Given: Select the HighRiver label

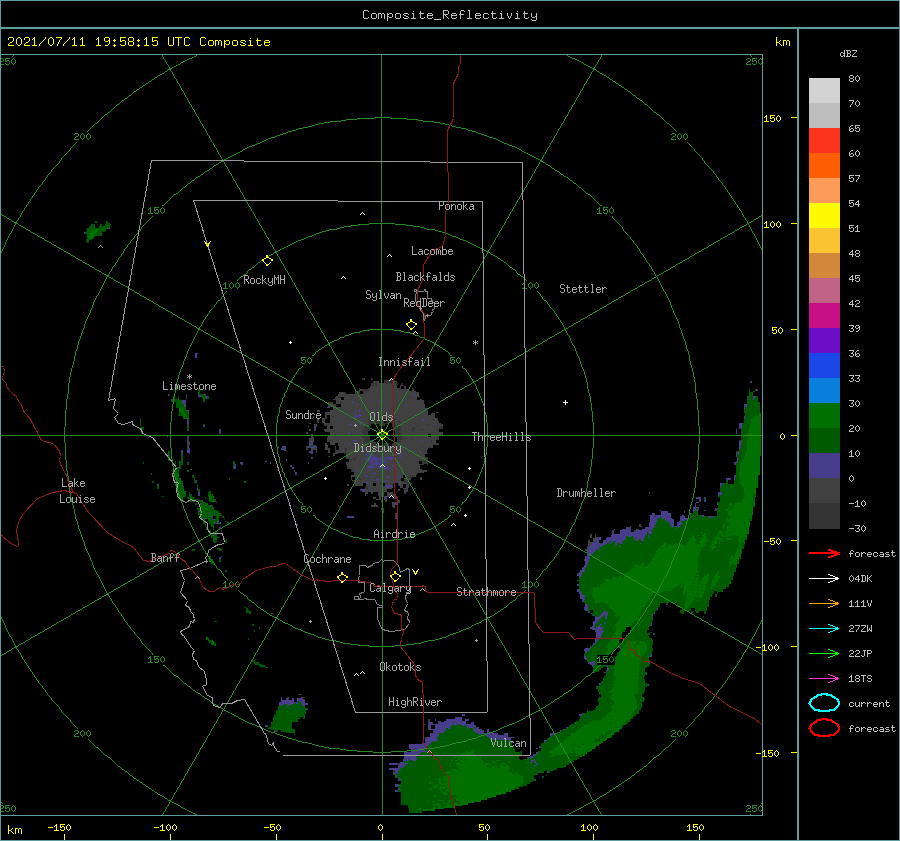Looking at the screenshot, I should point(415,702).
